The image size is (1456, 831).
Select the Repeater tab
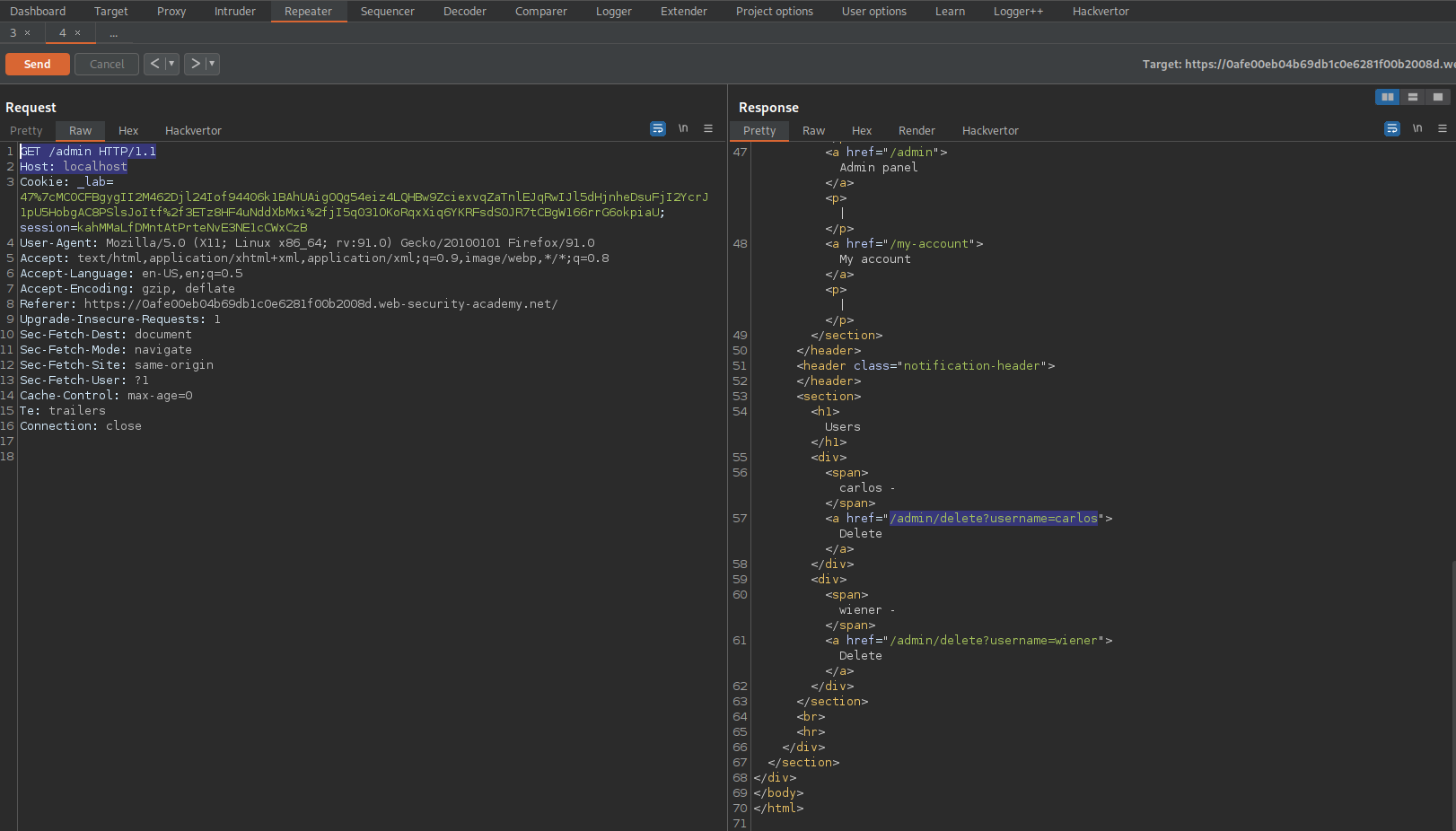point(309,12)
